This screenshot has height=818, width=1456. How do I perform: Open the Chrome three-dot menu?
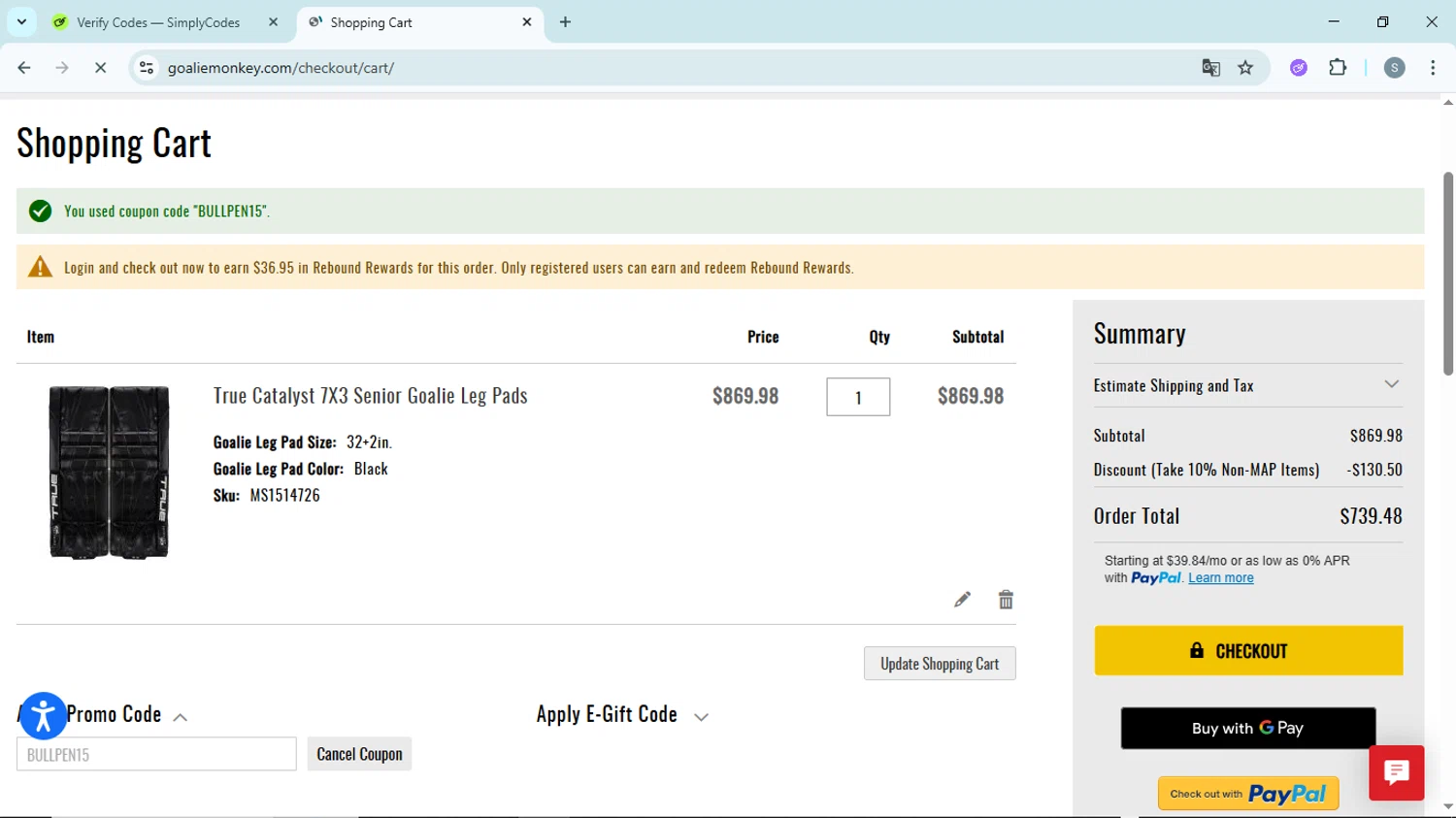1433,68
